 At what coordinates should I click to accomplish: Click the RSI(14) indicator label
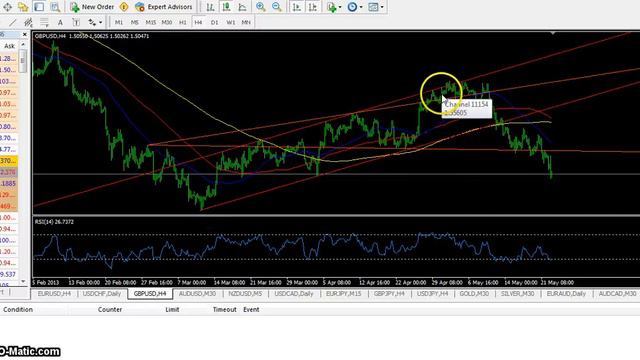coord(54,222)
